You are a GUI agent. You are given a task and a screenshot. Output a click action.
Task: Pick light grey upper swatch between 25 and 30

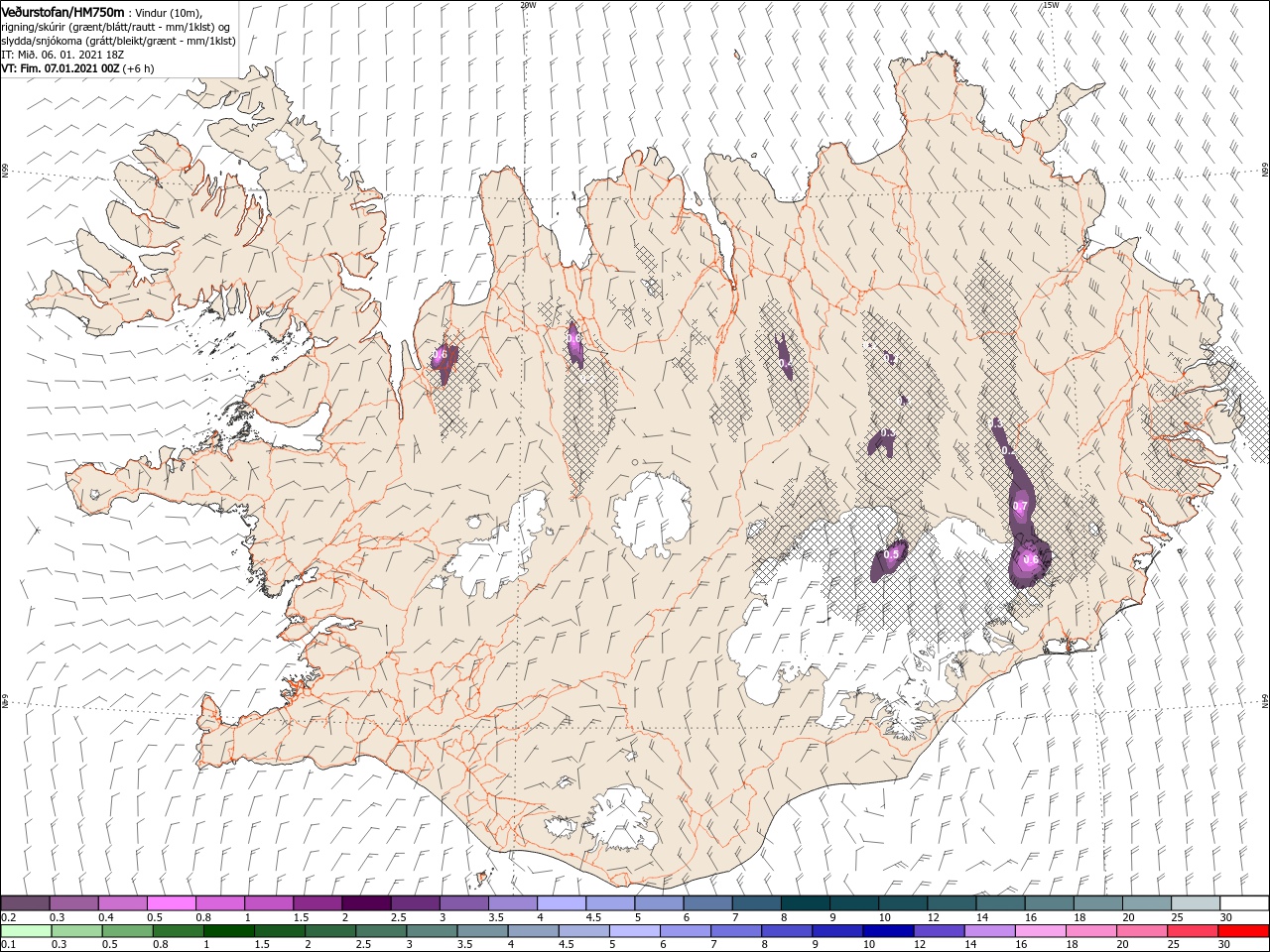pos(1196,903)
